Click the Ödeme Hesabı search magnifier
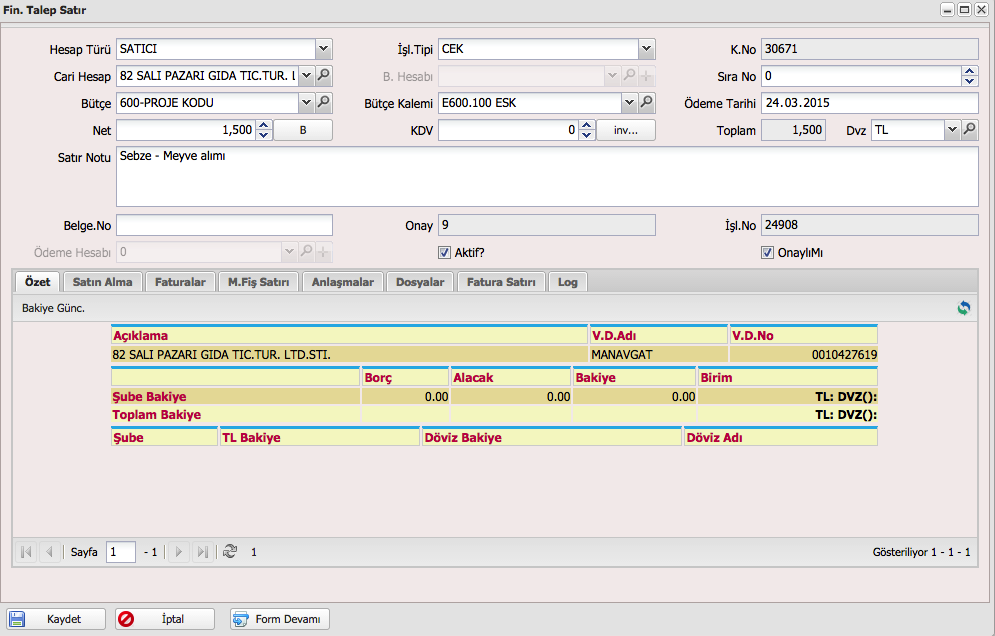The height and width of the screenshot is (636, 995). [306, 252]
